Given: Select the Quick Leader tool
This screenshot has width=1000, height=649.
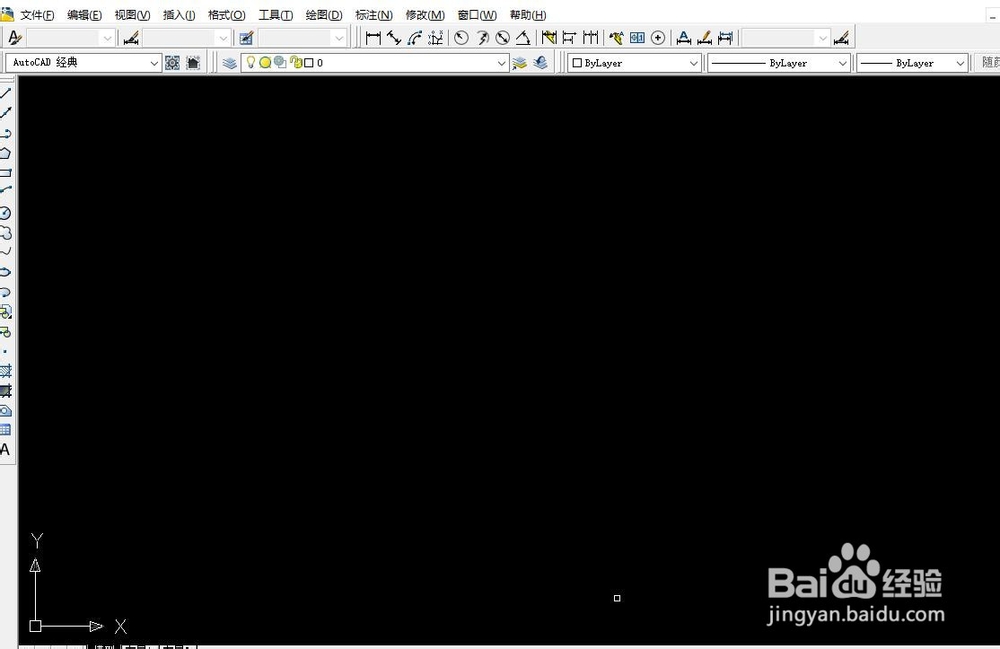Looking at the screenshot, I should [x=616, y=38].
